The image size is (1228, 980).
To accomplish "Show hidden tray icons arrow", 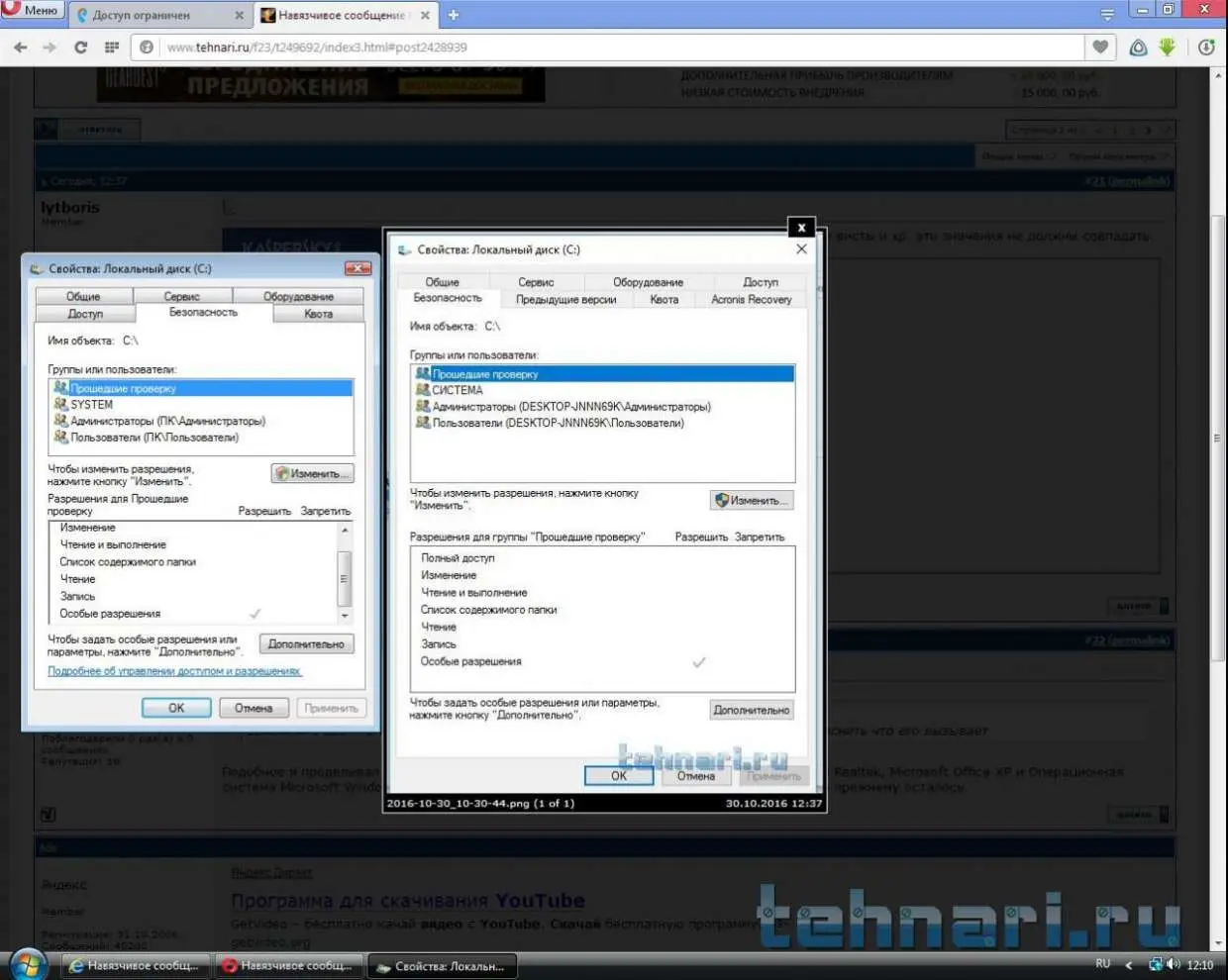I will (1129, 965).
